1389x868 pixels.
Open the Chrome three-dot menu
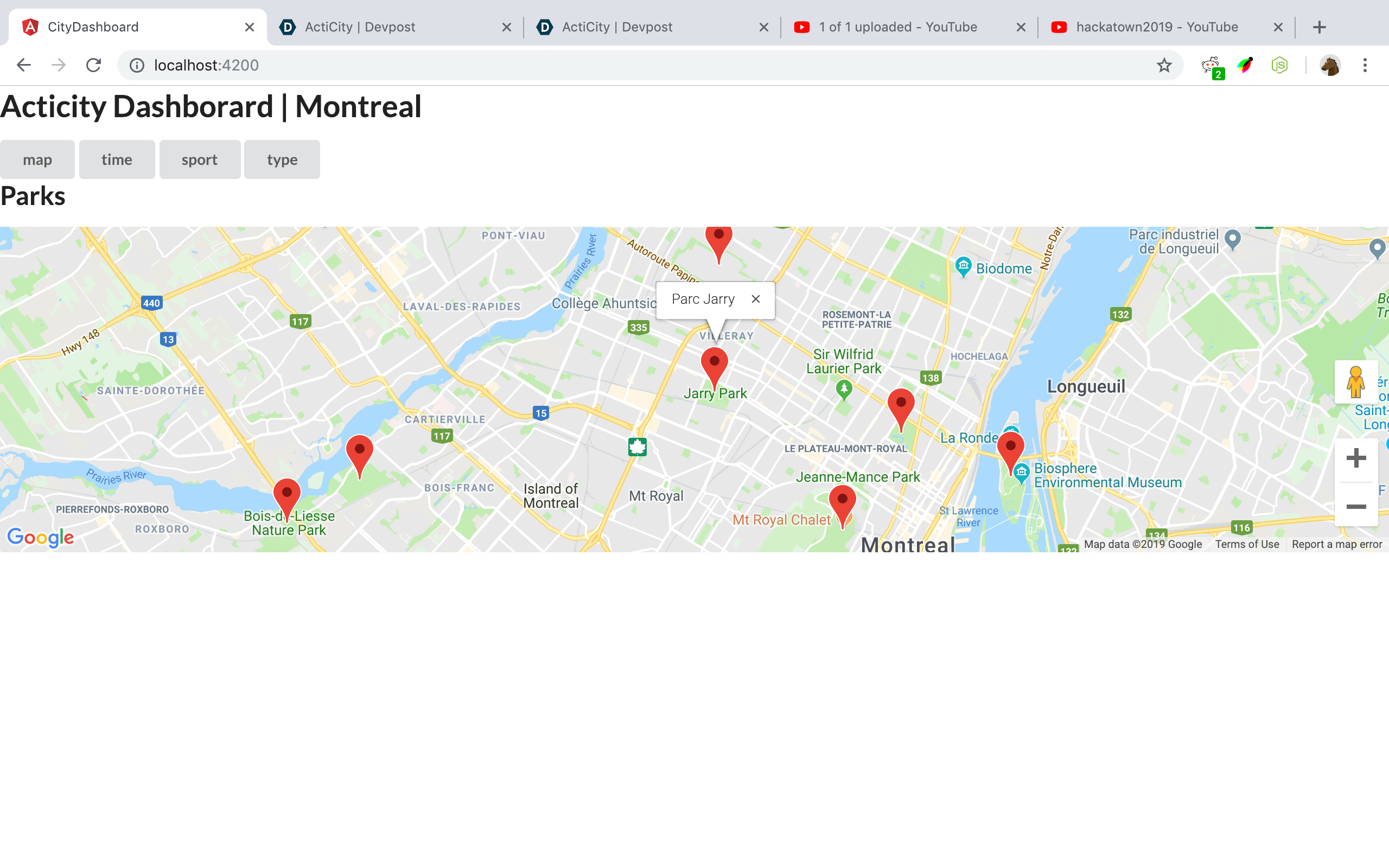point(1365,66)
